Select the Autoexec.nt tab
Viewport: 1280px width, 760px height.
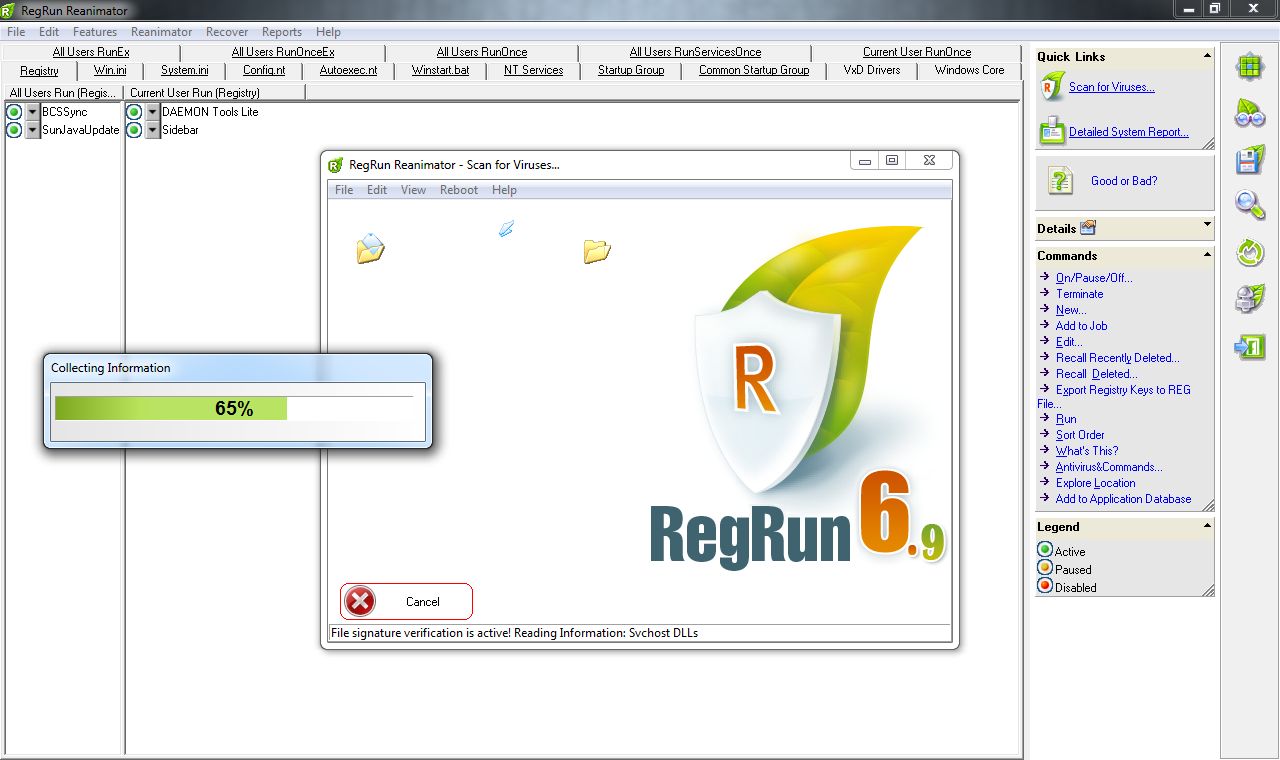pos(348,70)
